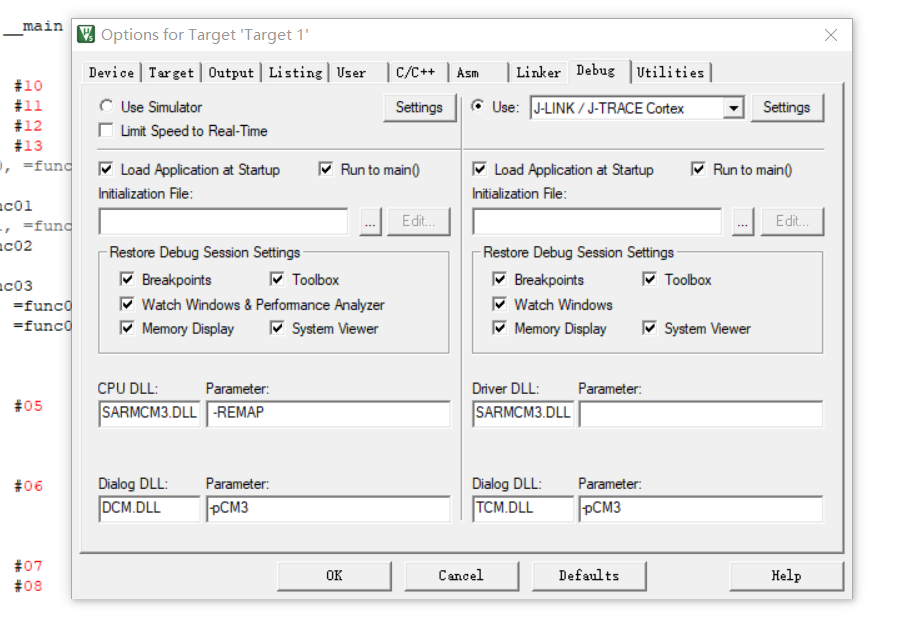
Task: Toggle simulator Breakpoints checkbox
Action: 127,279
